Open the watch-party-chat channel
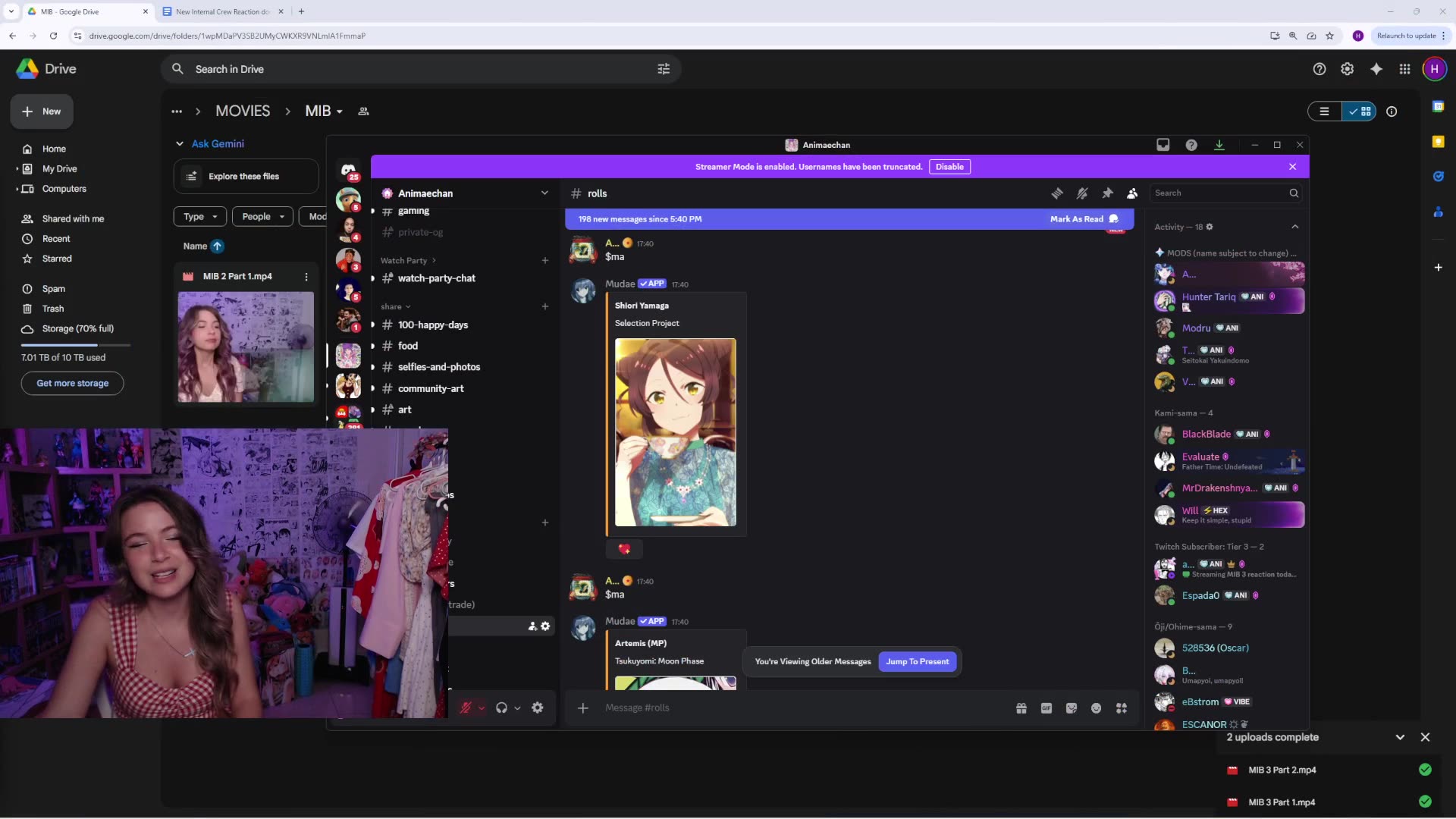1456x819 pixels. coord(436,278)
